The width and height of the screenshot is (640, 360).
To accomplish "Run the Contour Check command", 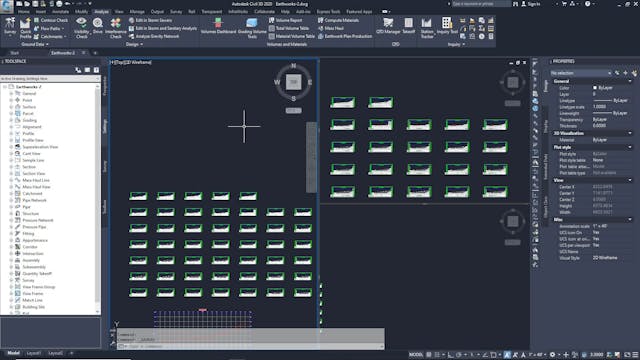I will [51, 20].
